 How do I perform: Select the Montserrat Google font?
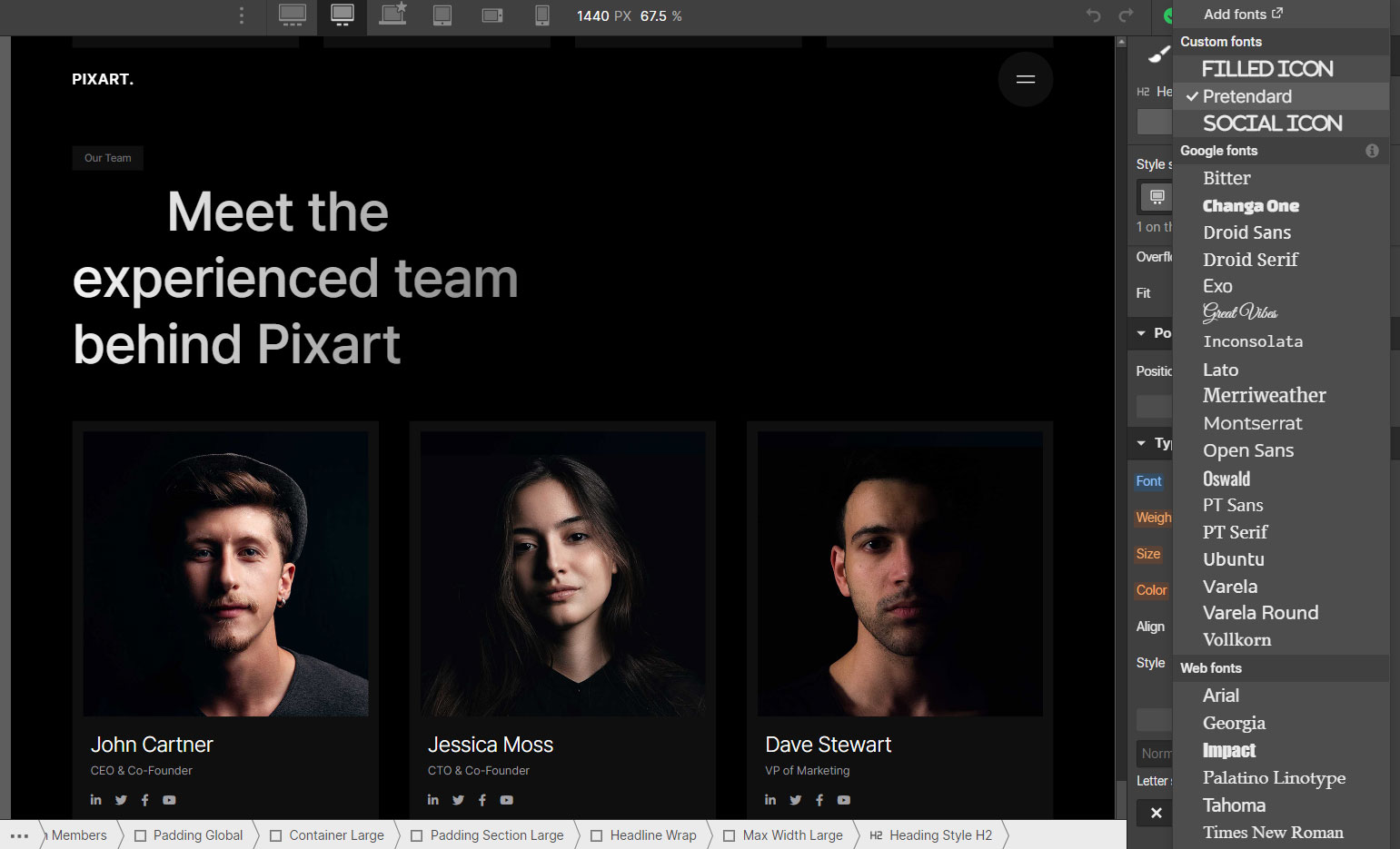coord(1253,423)
